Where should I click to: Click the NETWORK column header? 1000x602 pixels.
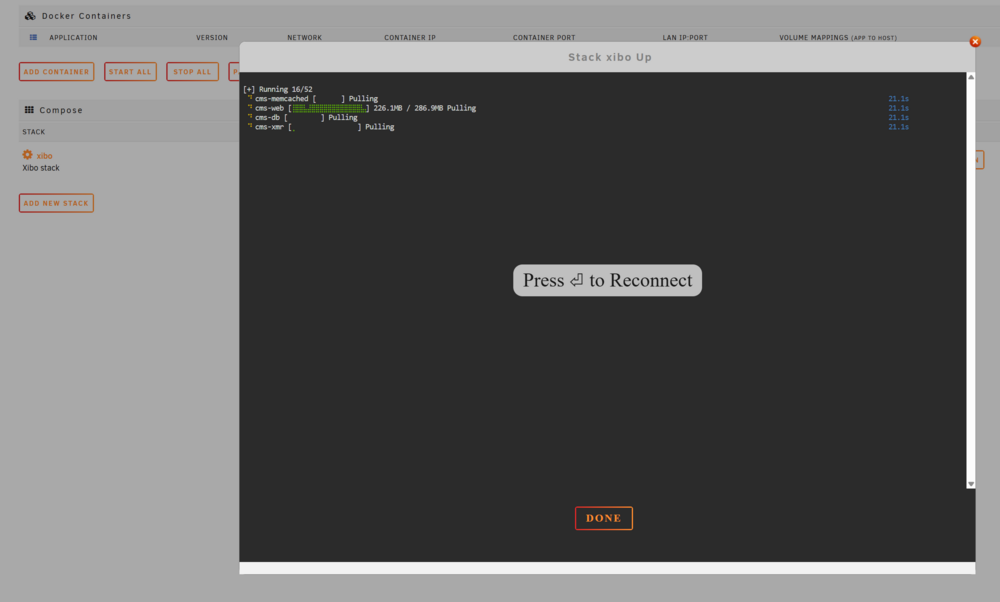(304, 38)
